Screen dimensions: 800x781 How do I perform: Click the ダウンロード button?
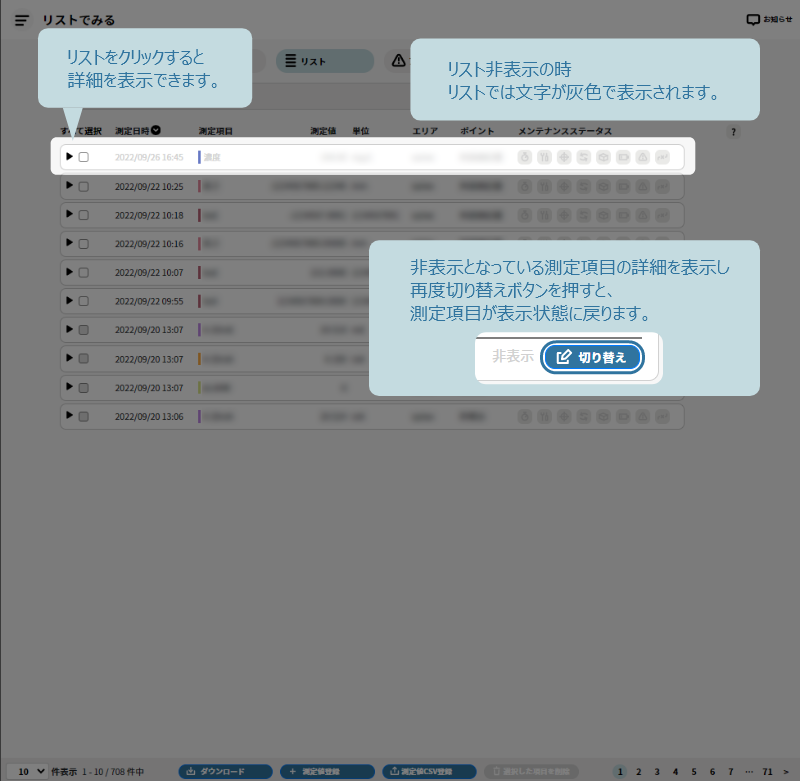(226, 771)
